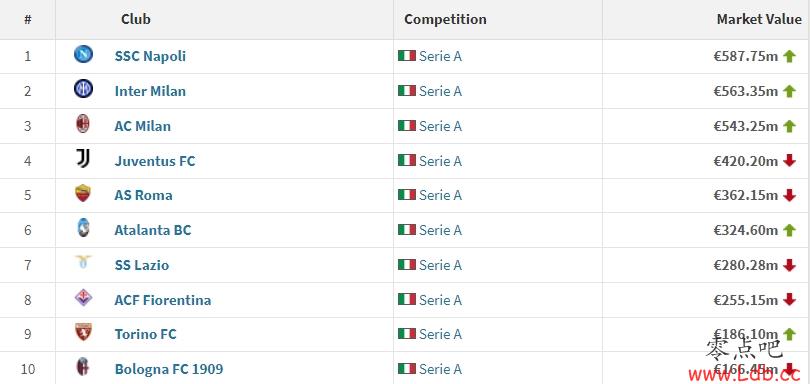Click Italian flag in AC Milan row
The width and height of the screenshot is (810, 384).
(407, 126)
